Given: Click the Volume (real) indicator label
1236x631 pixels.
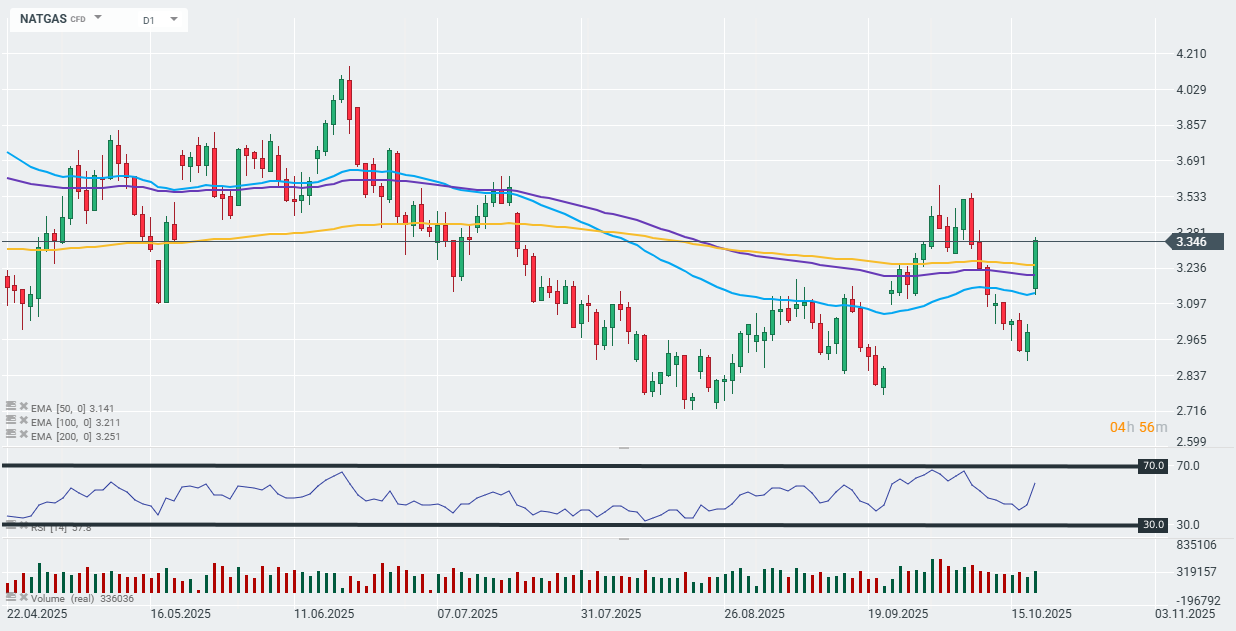Looking at the screenshot, I should [x=65, y=598].
